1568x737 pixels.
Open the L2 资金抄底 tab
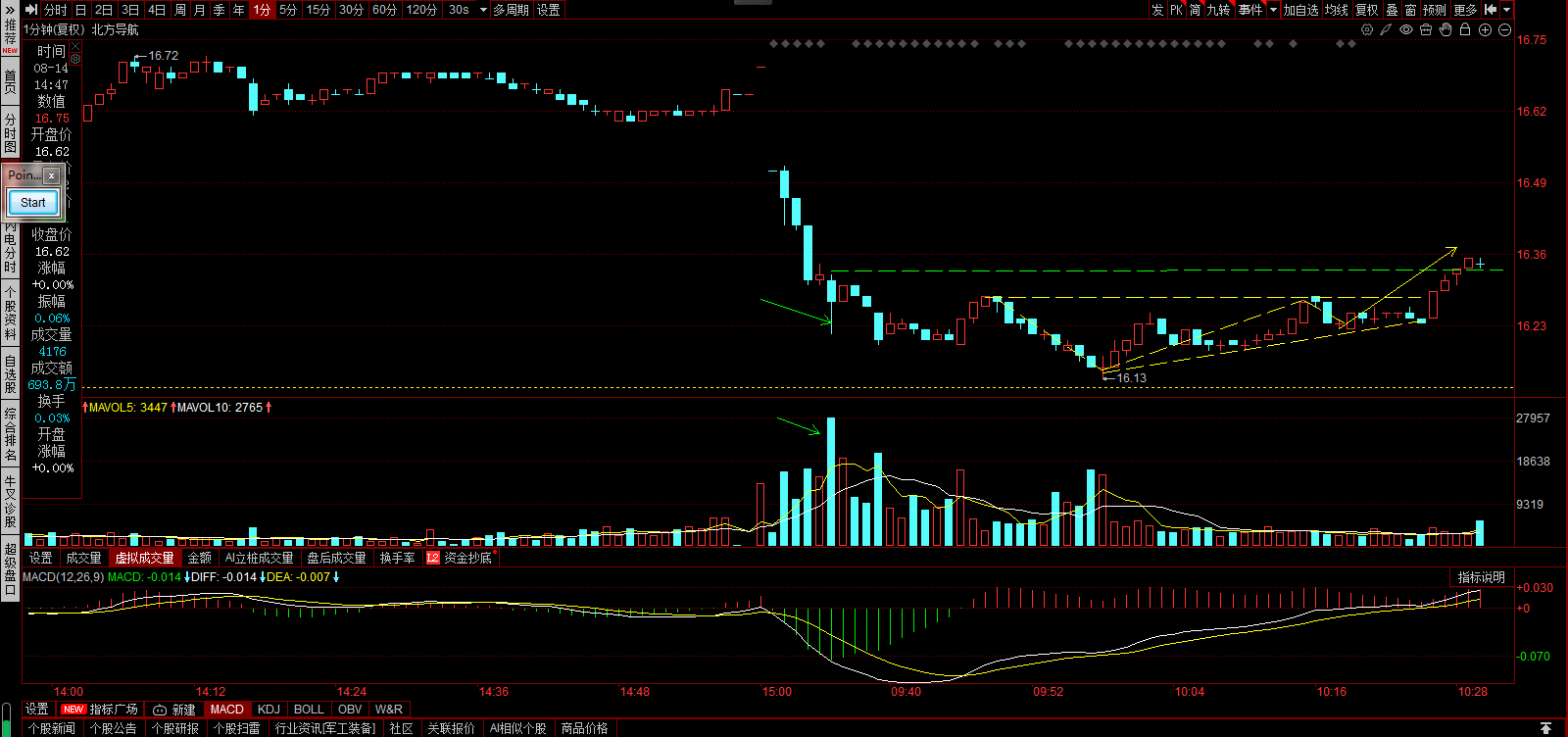[459, 558]
